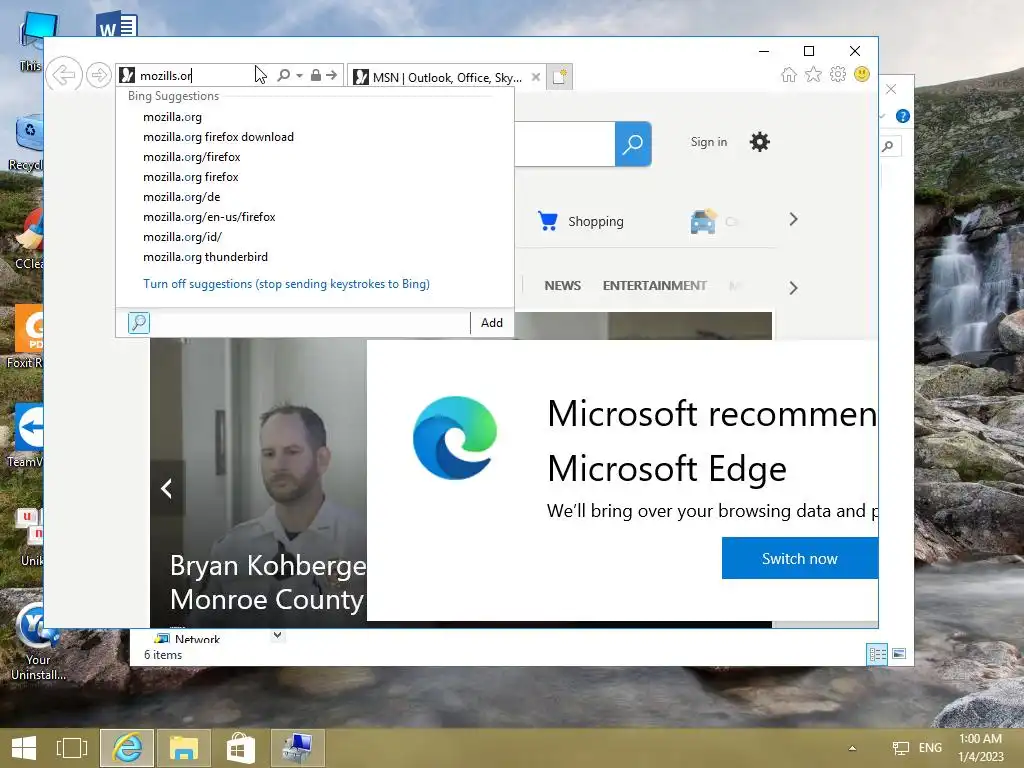Open the address bar autocomplete dropdown arrow
Viewport: 1024px width, 768px height.
pyautogui.click(x=299, y=75)
